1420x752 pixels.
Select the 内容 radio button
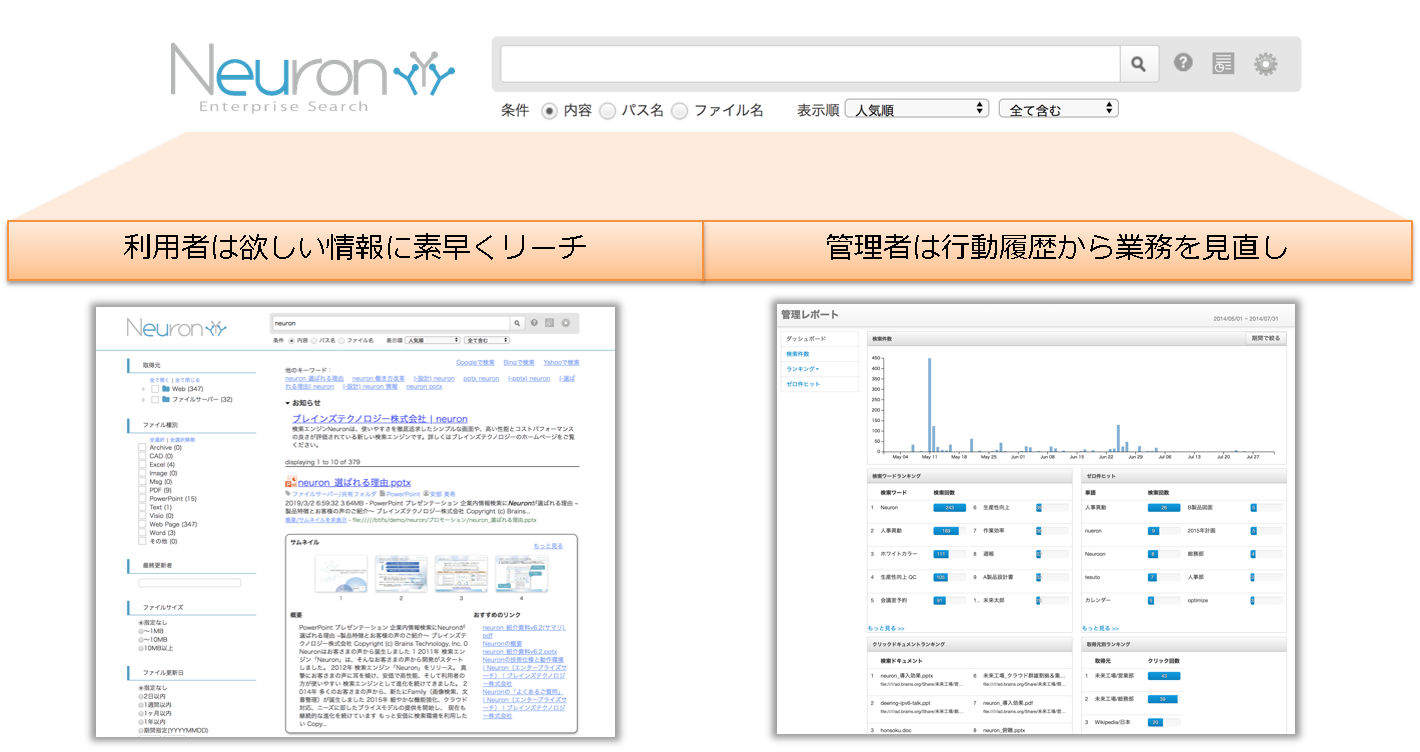549,110
